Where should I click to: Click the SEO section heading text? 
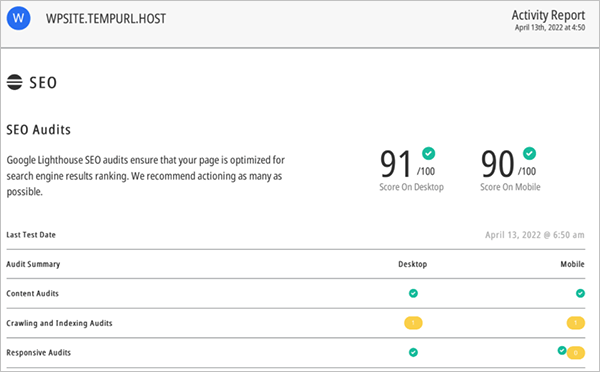point(43,83)
